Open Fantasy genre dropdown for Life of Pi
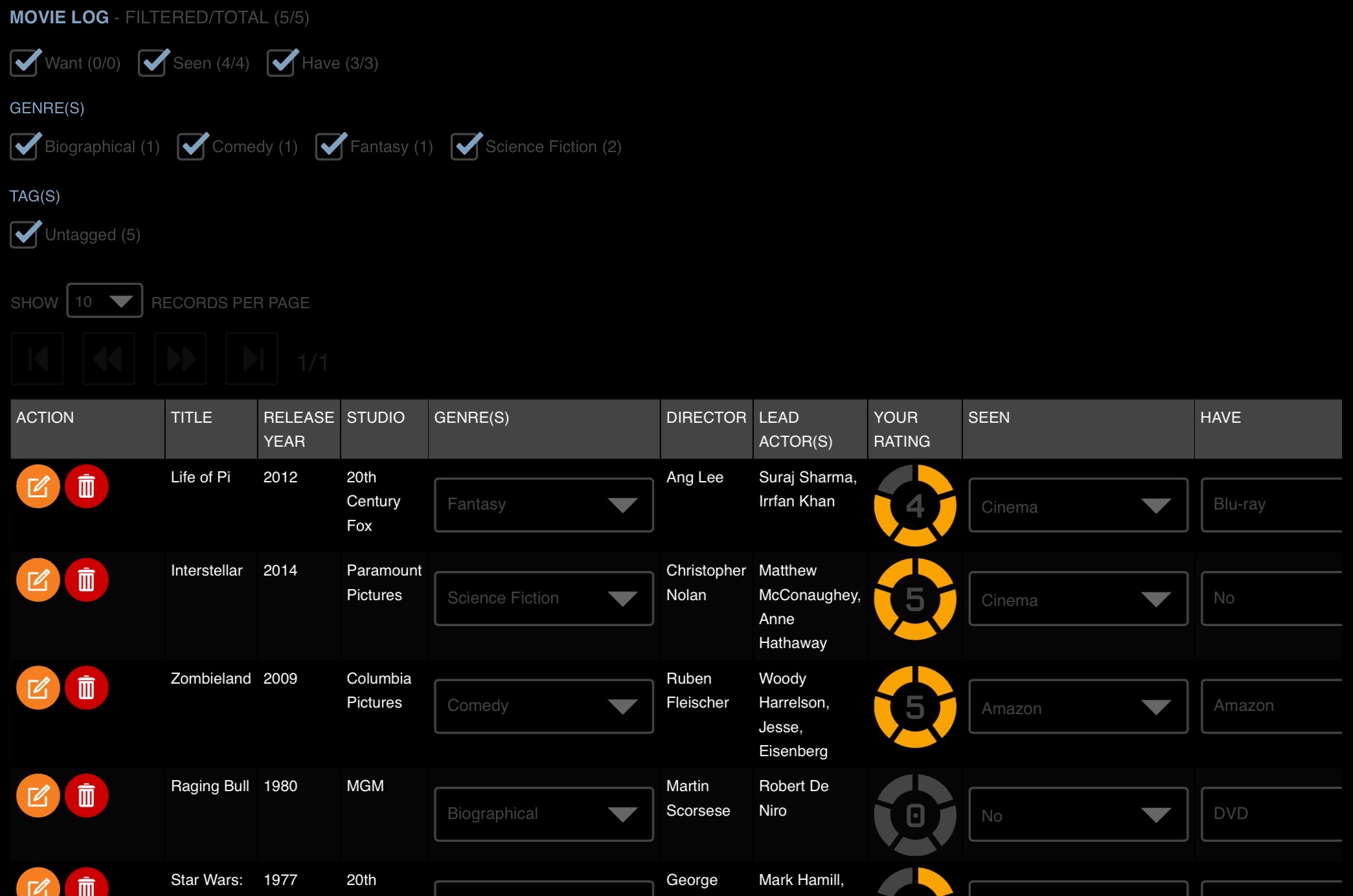This screenshot has width=1353, height=896. coord(543,505)
